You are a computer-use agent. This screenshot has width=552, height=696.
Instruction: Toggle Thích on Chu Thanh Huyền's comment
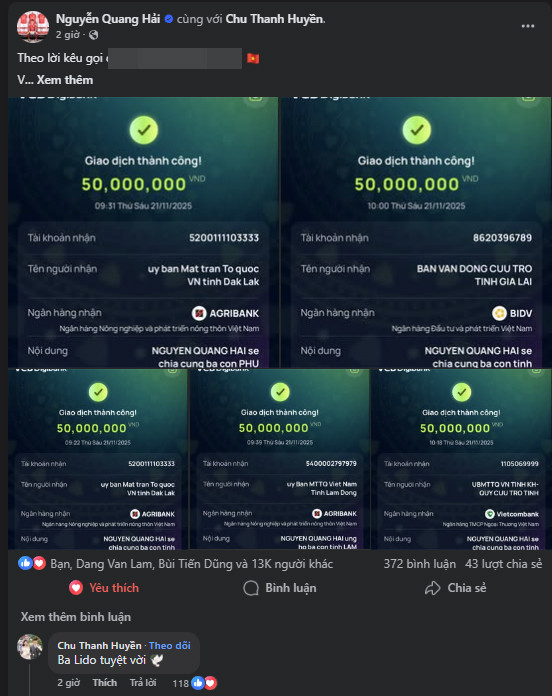[105, 683]
